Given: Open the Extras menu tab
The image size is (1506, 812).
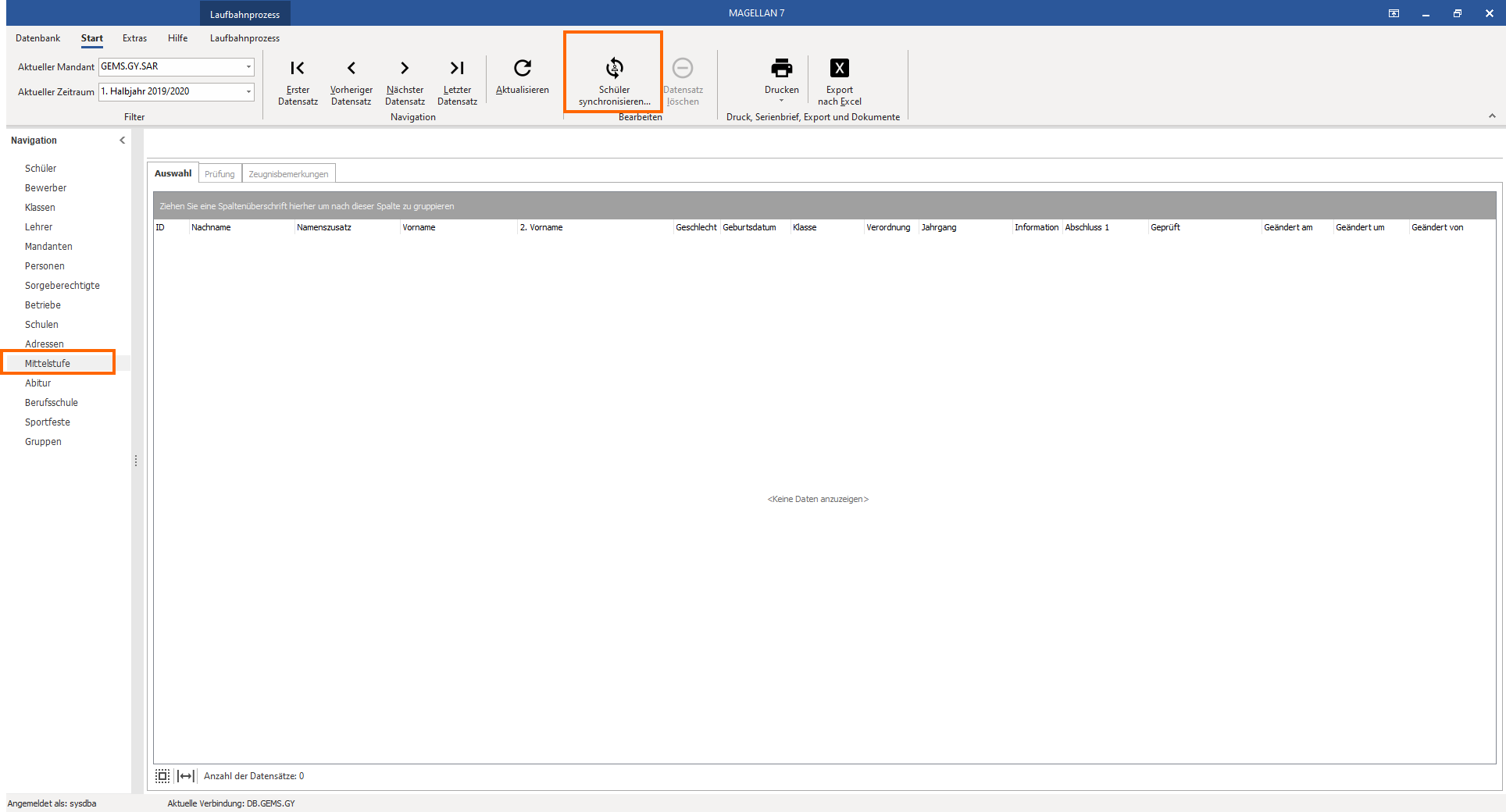Looking at the screenshot, I should point(134,38).
